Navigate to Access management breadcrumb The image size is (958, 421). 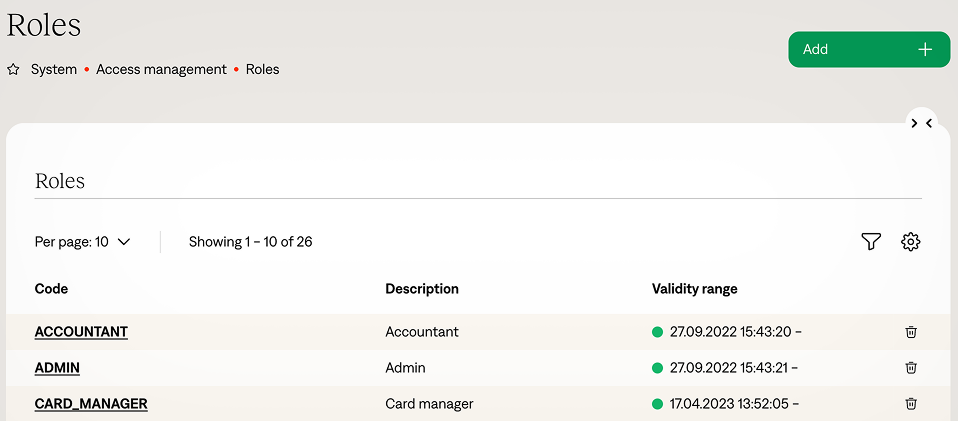[x=161, y=70]
